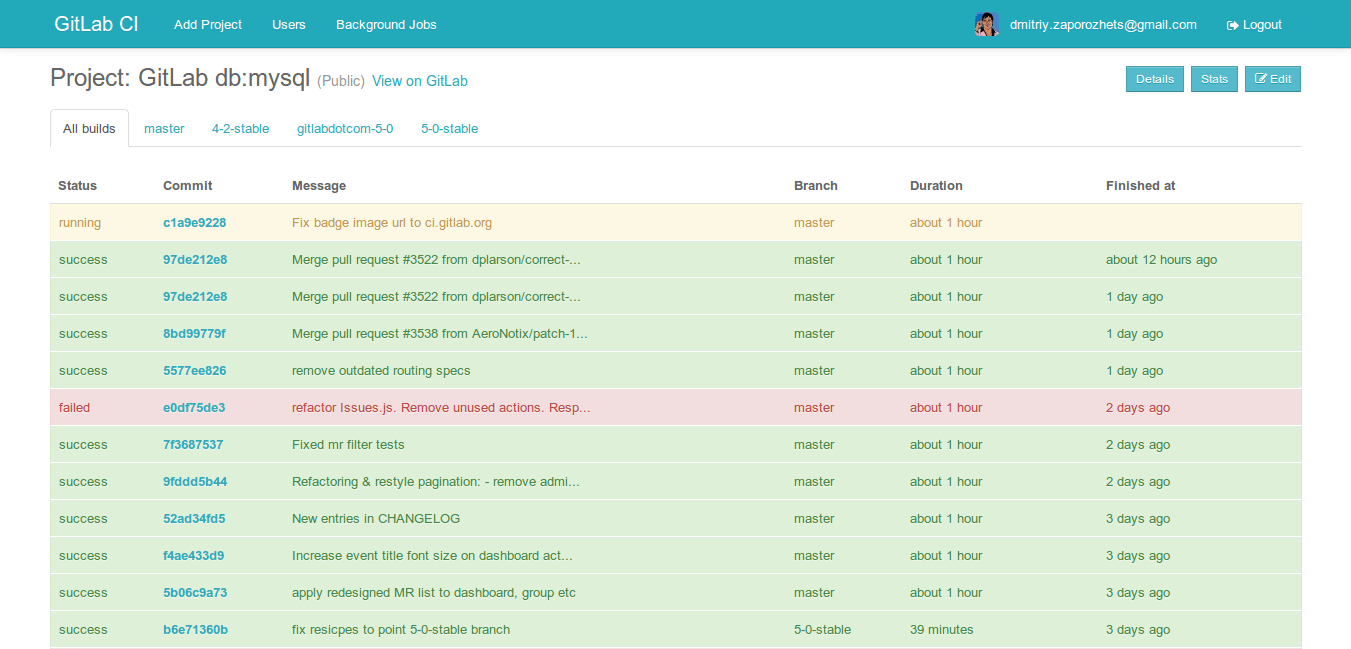Viewport: 1351px width, 649px height.
Task: Open the View on GitLab link
Action: [419, 81]
